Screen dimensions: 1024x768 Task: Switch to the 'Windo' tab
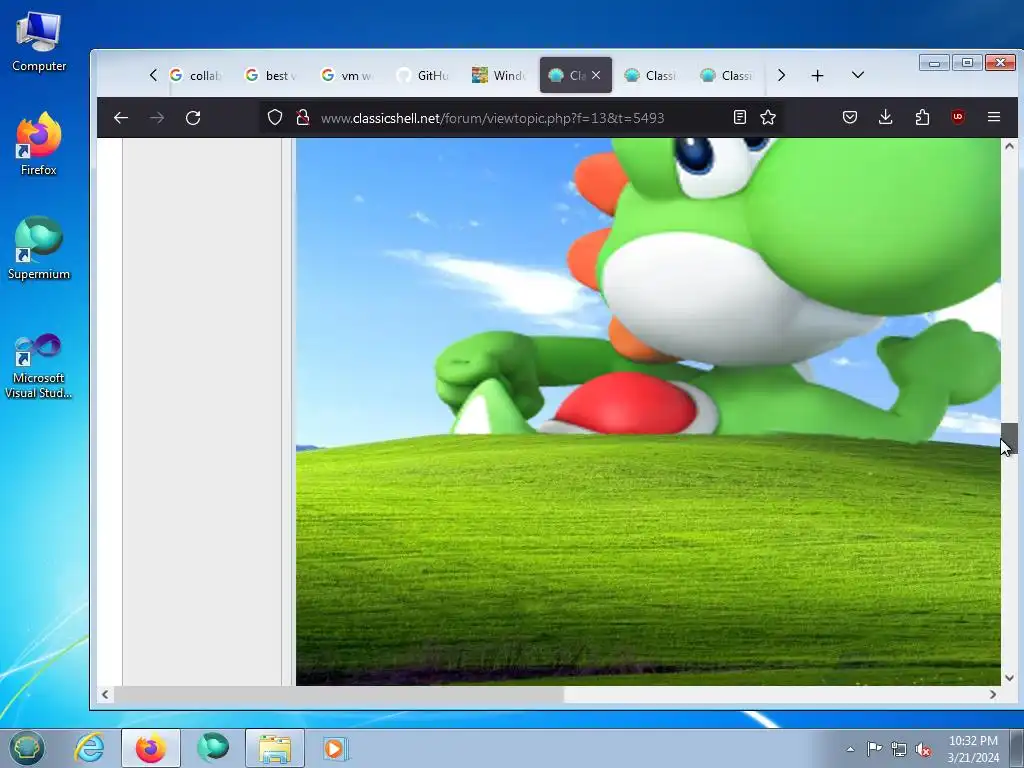tap(500, 76)
